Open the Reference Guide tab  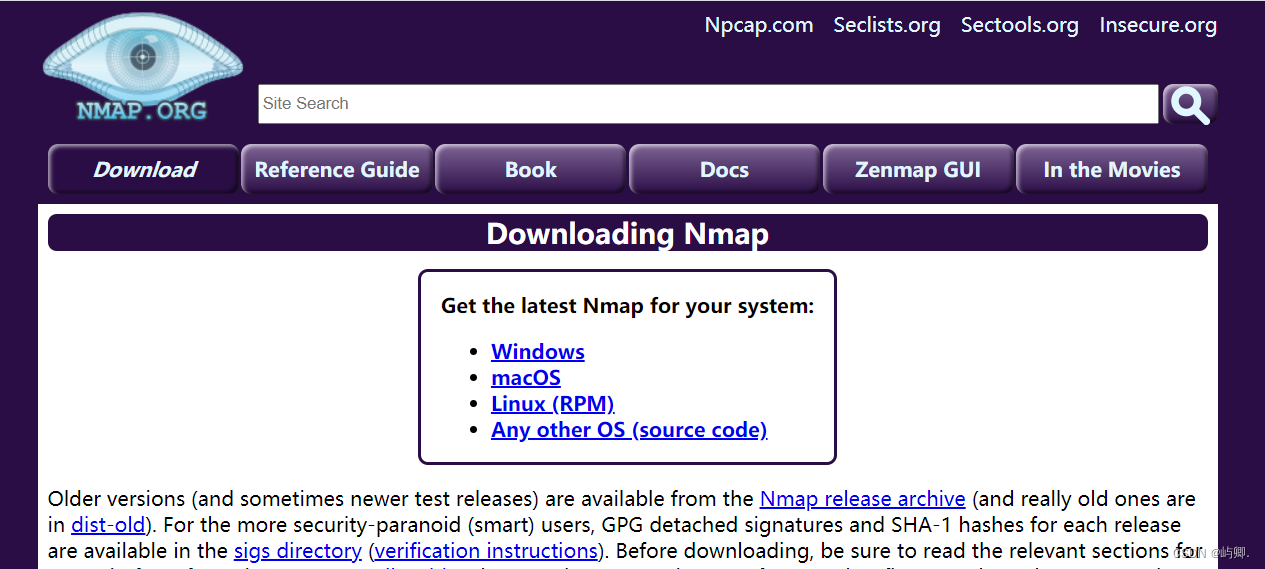(337, 169)
